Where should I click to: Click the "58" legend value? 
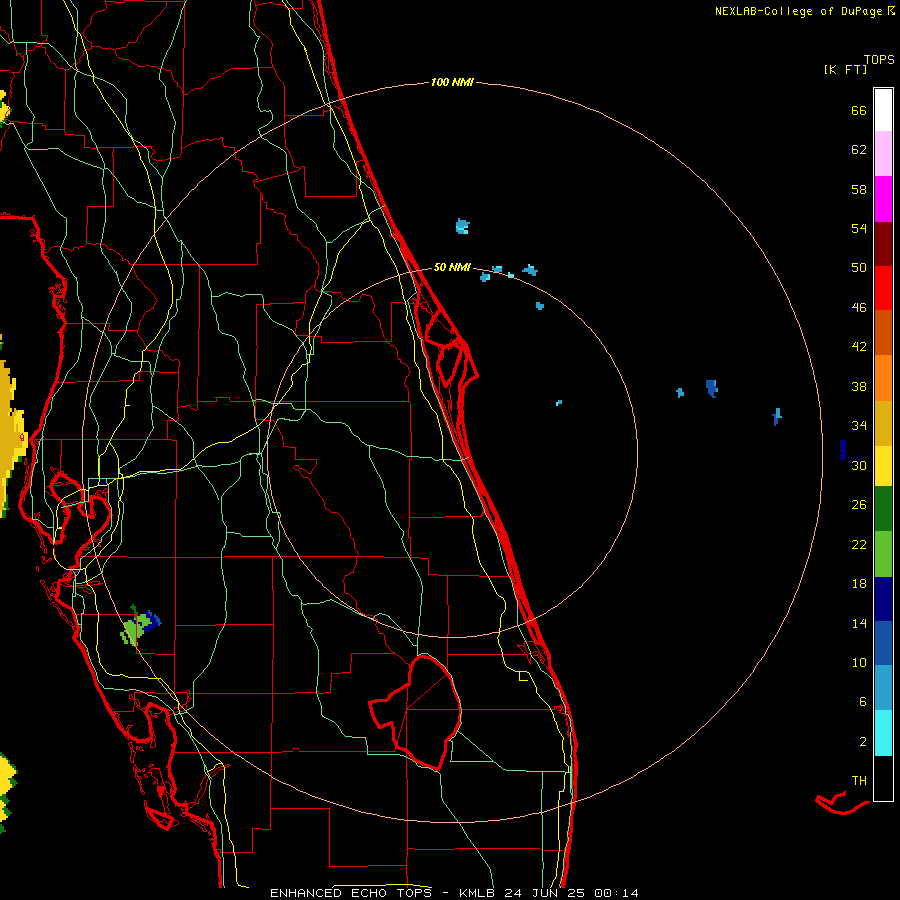click(x=859, y=189)
